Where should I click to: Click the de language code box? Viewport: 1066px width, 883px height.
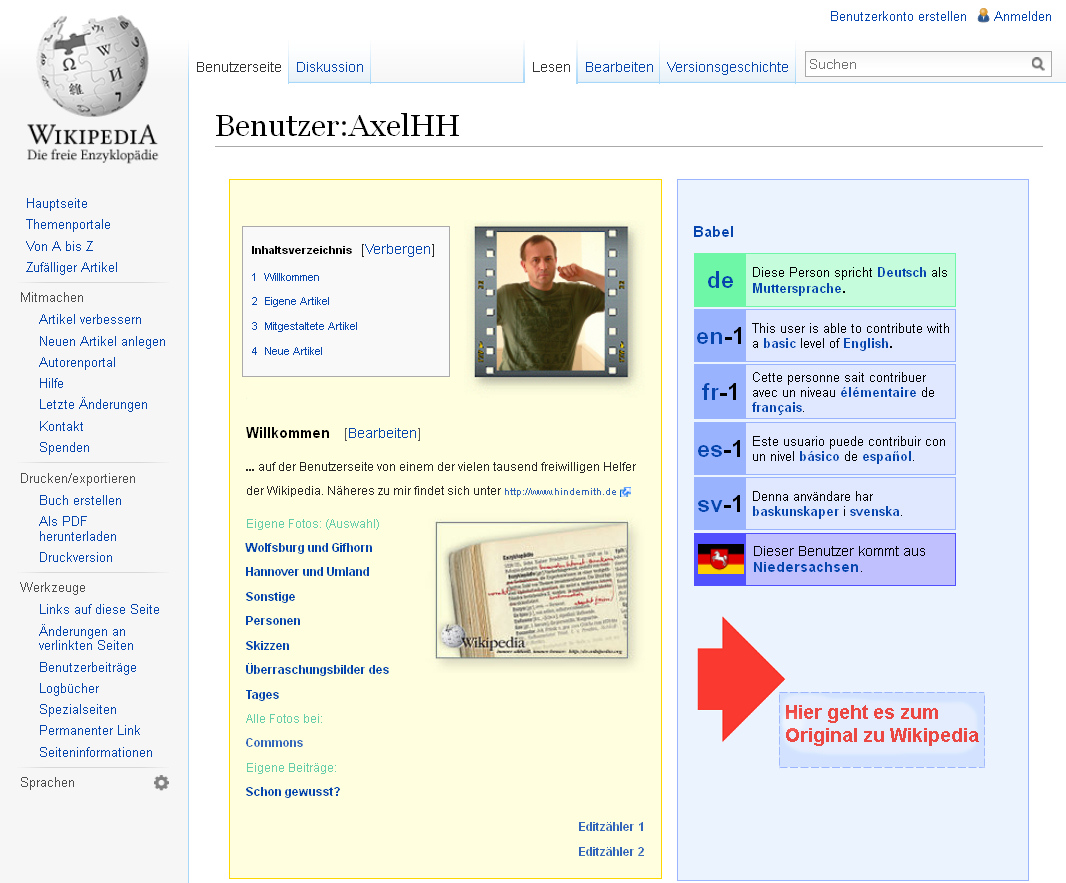(x=720, y=280)
